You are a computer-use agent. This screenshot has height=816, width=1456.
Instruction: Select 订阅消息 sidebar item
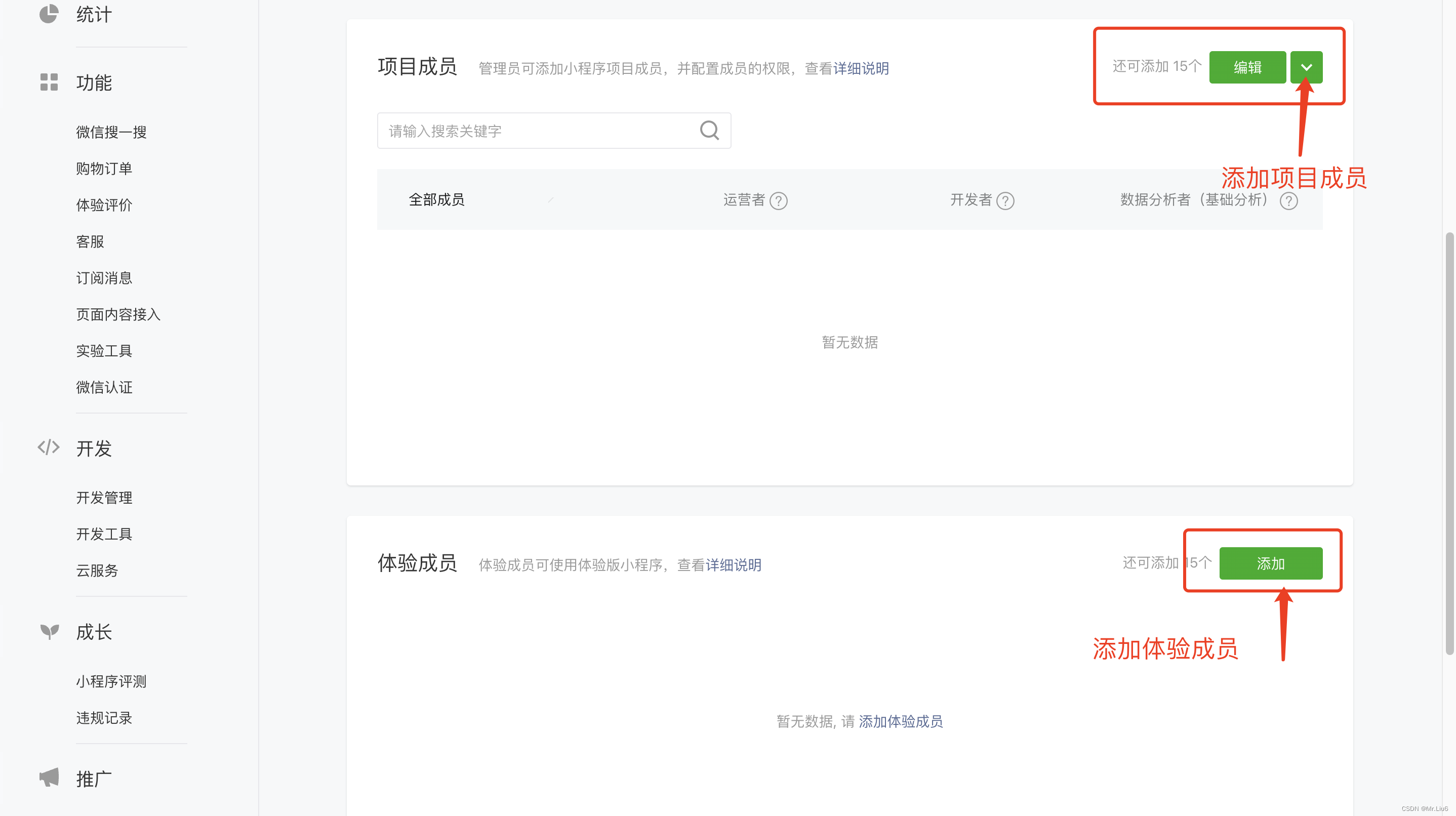click(104, 278)
